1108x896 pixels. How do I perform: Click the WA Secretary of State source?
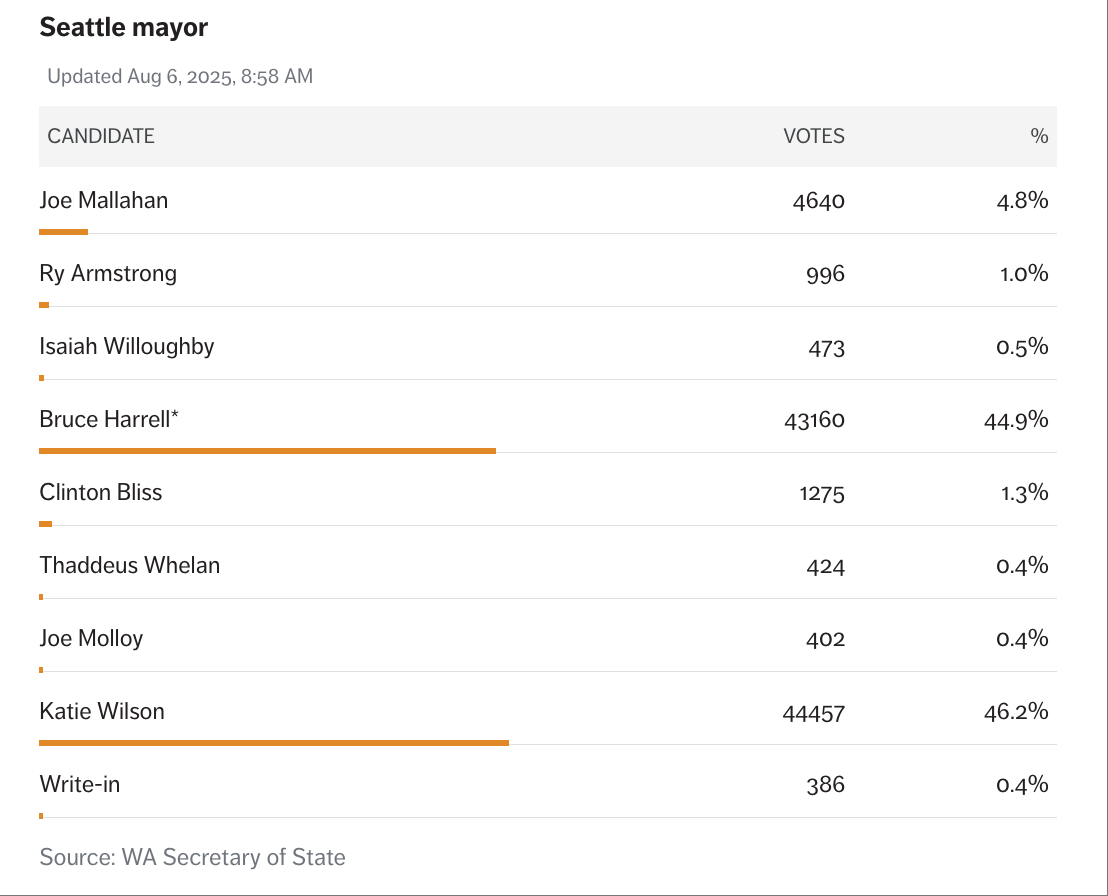click(x=192, y=857)
